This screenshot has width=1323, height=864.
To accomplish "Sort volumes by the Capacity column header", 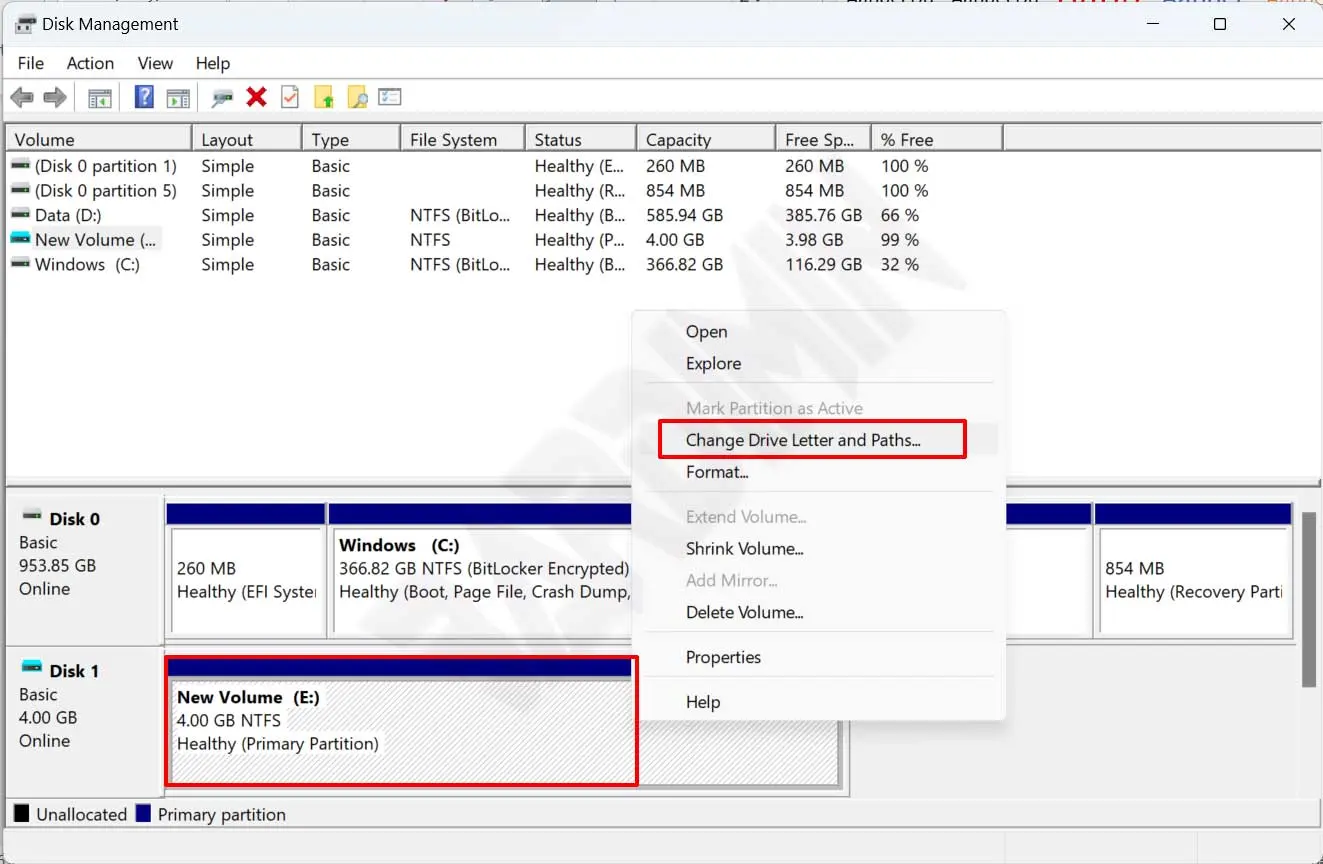I will pyautogui.click(x=678, y=140).
